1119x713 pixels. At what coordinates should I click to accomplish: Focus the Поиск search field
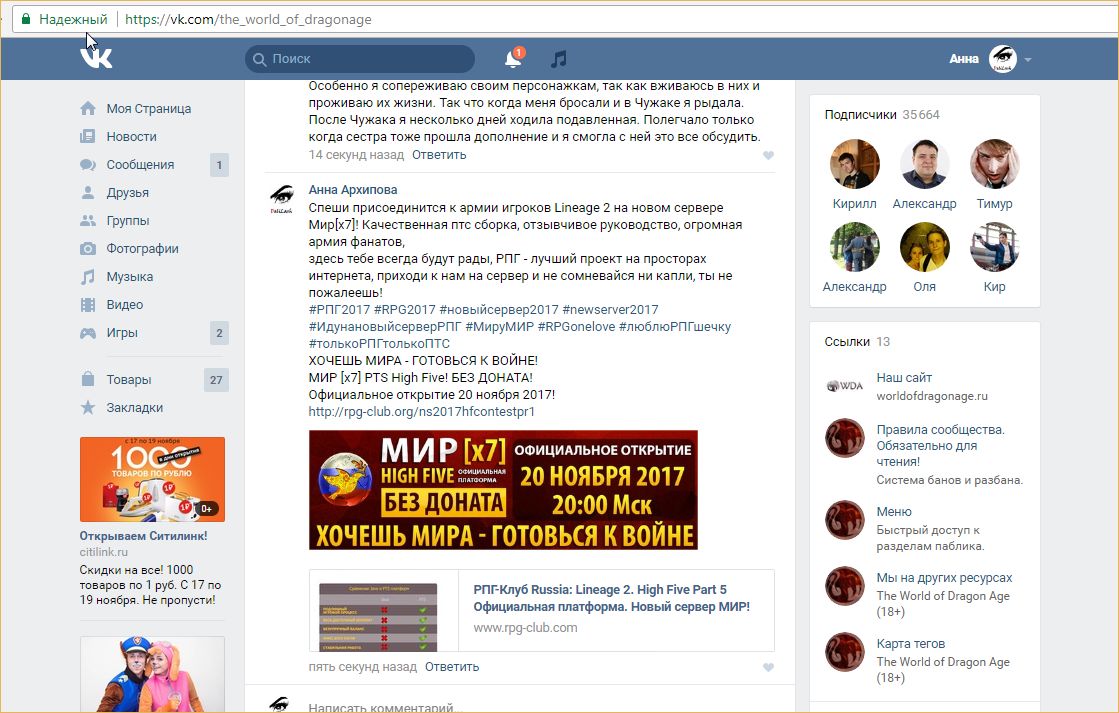coord(360,59)
